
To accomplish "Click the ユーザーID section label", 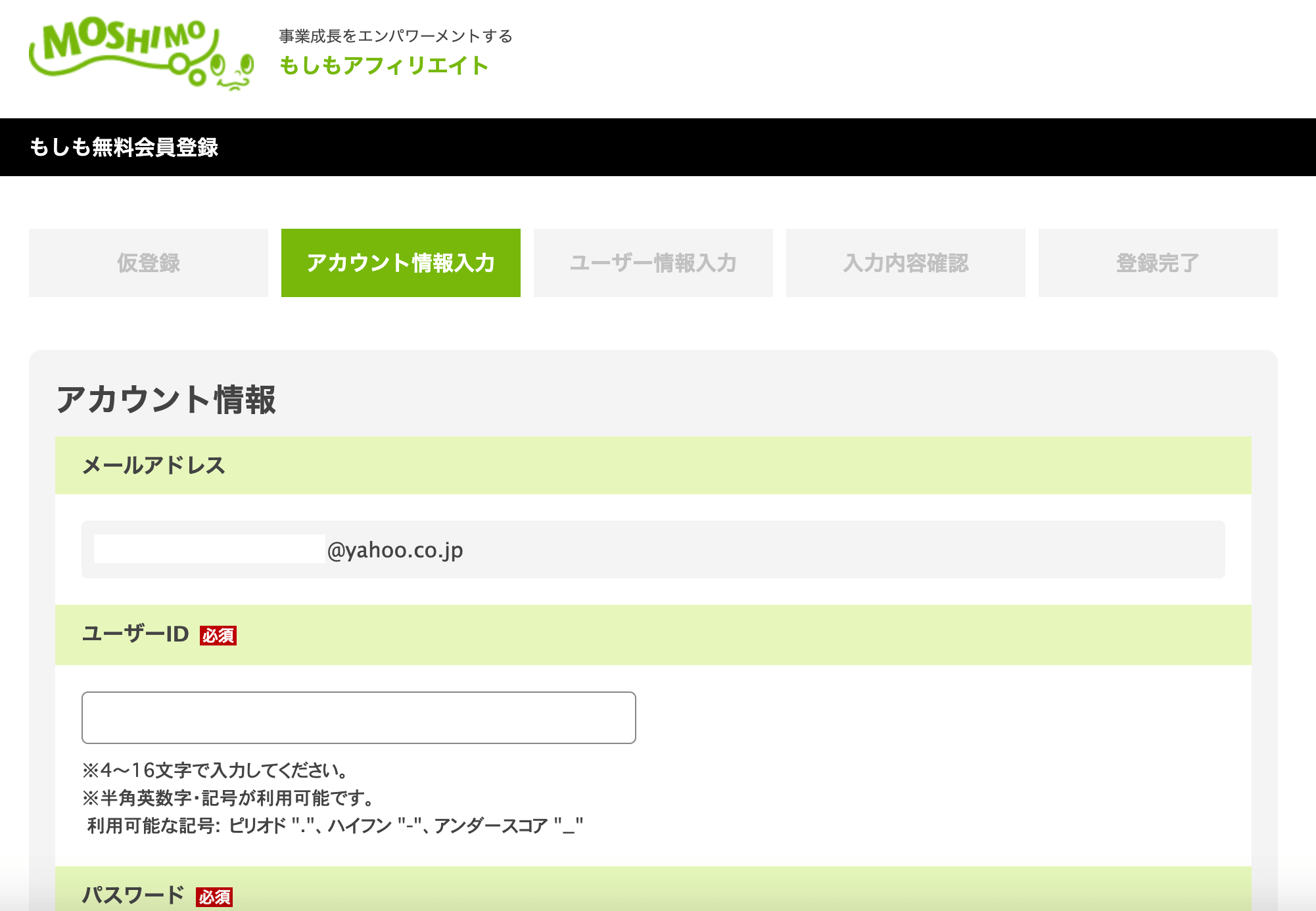I will 135,634.
